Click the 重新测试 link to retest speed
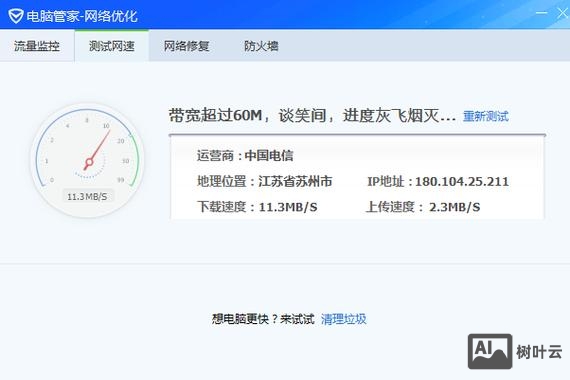 click(486, 116)
